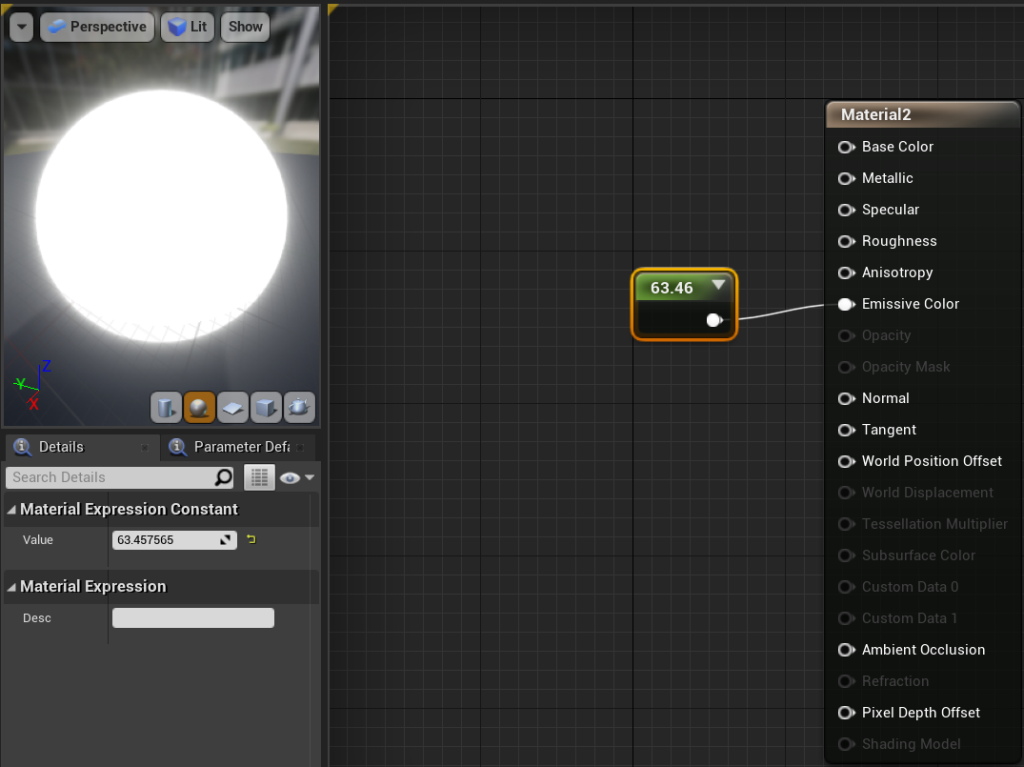The image size is (1024, 767).
Task: Open the Lit view mode button
Action: pos(188,27)
